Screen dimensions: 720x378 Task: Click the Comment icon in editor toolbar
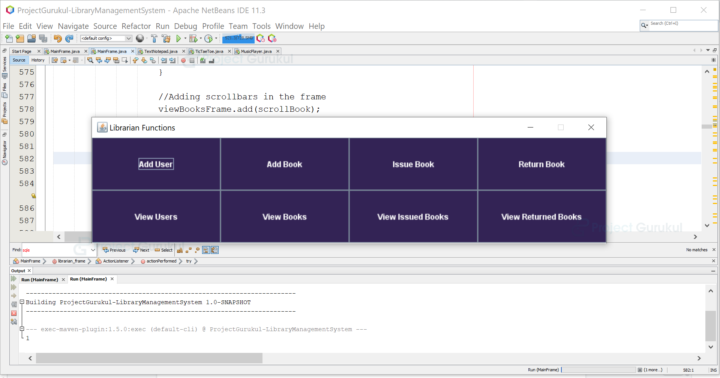pos(202,60)
